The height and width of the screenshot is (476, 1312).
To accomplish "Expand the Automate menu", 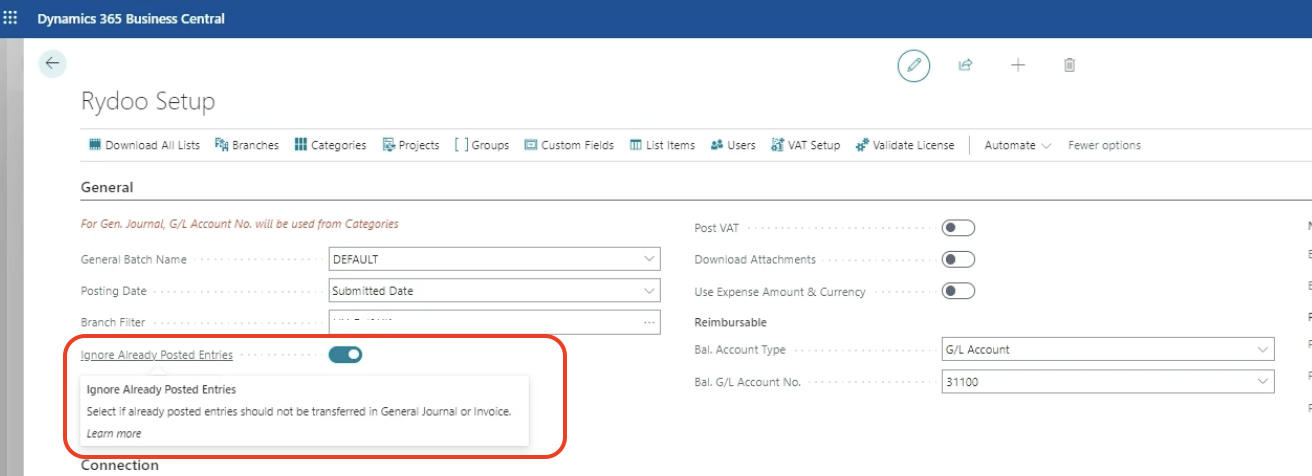I will [1018, 145].
